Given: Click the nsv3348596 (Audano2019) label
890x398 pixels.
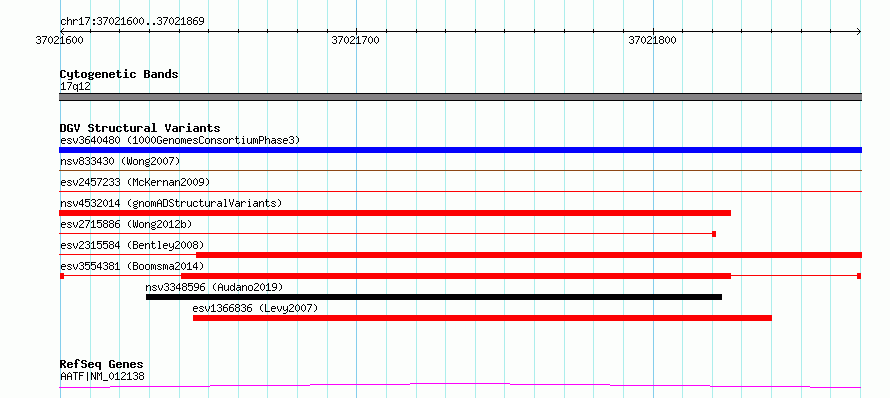Looking at the screenshot, I should 214,287.
